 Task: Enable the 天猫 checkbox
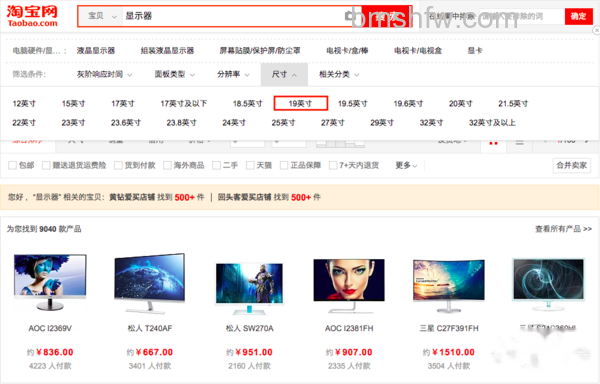[x=250, y=165]
